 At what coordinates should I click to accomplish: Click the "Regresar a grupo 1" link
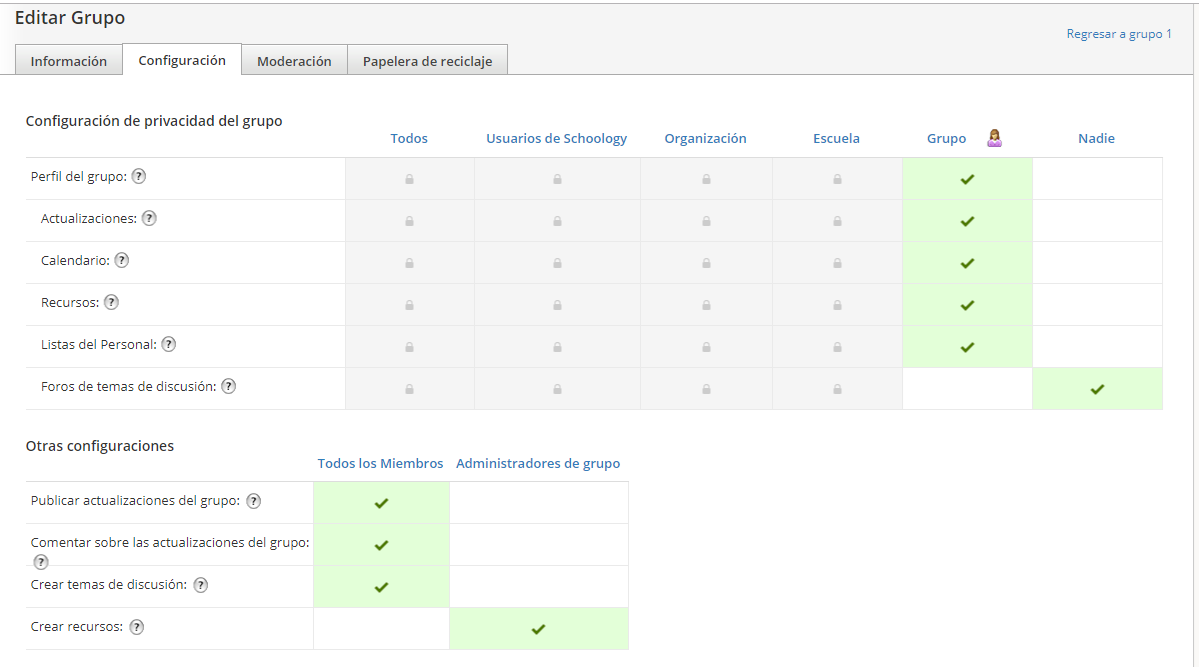point(1118,33)
